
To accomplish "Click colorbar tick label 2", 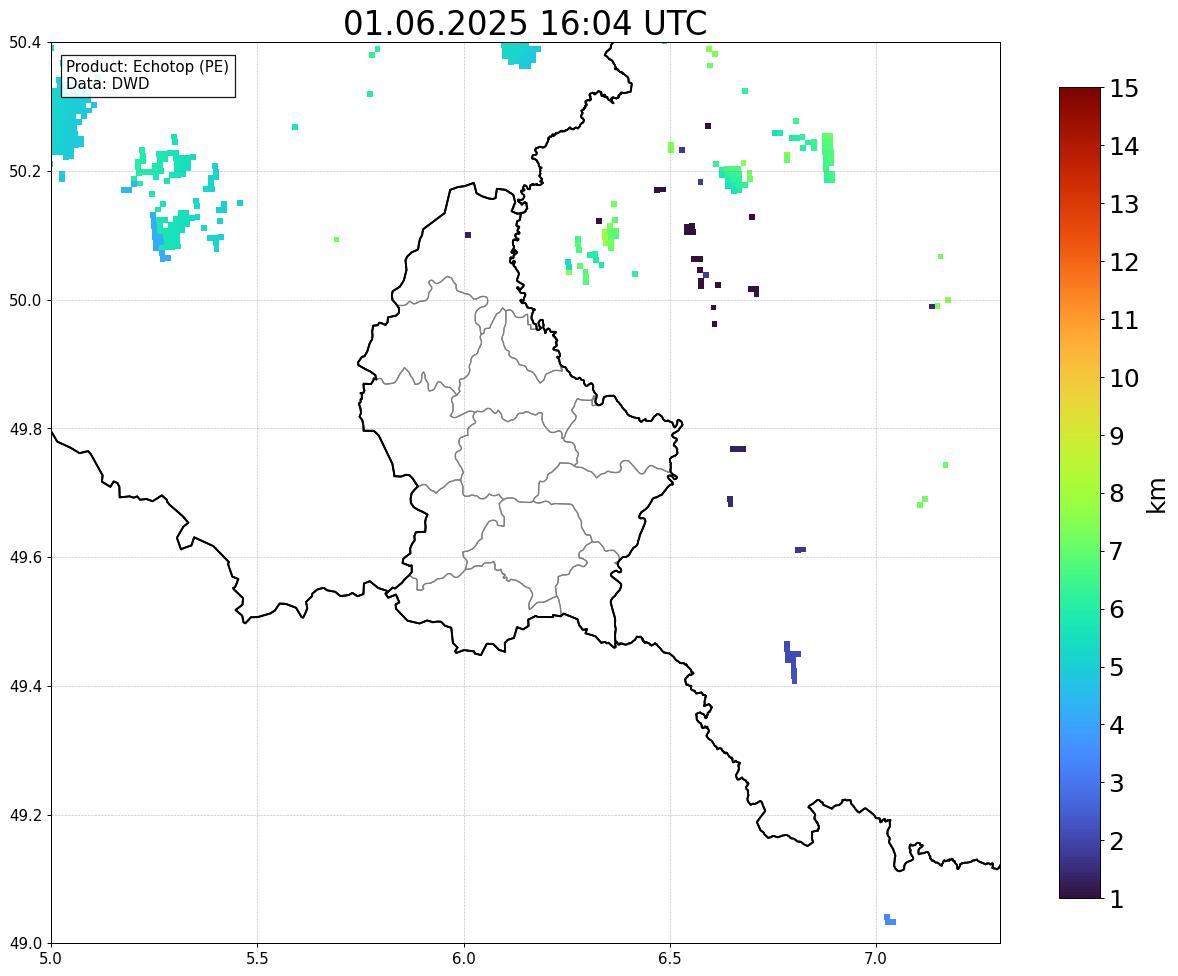I will [x=1117, y=841].
